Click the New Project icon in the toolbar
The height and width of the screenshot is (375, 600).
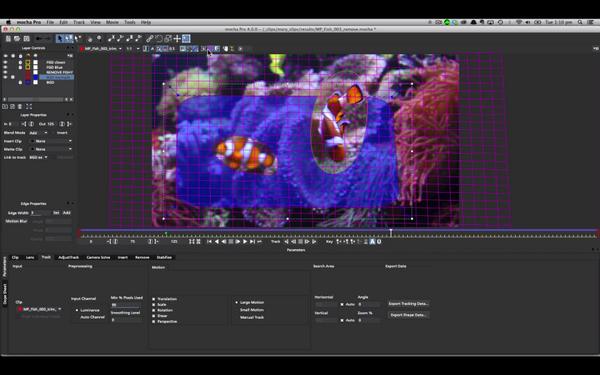(x=8, y=39)
